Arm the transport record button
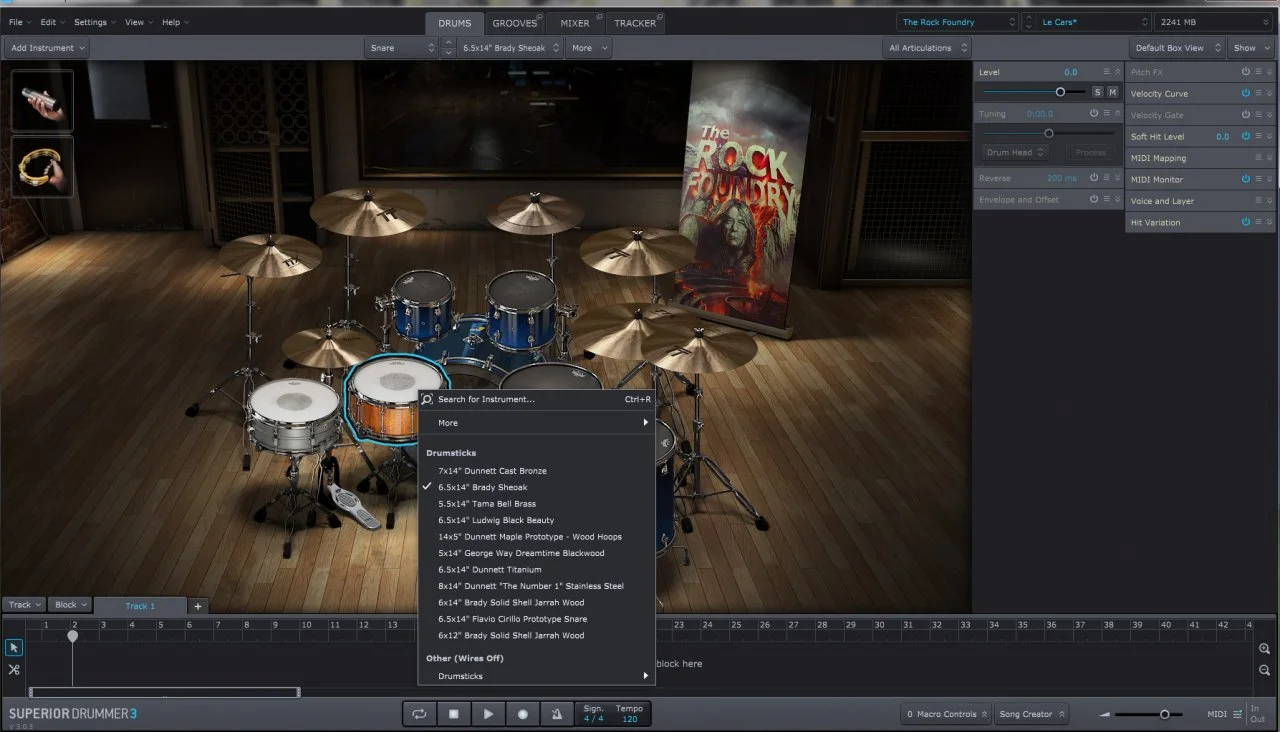 (522, 714)
